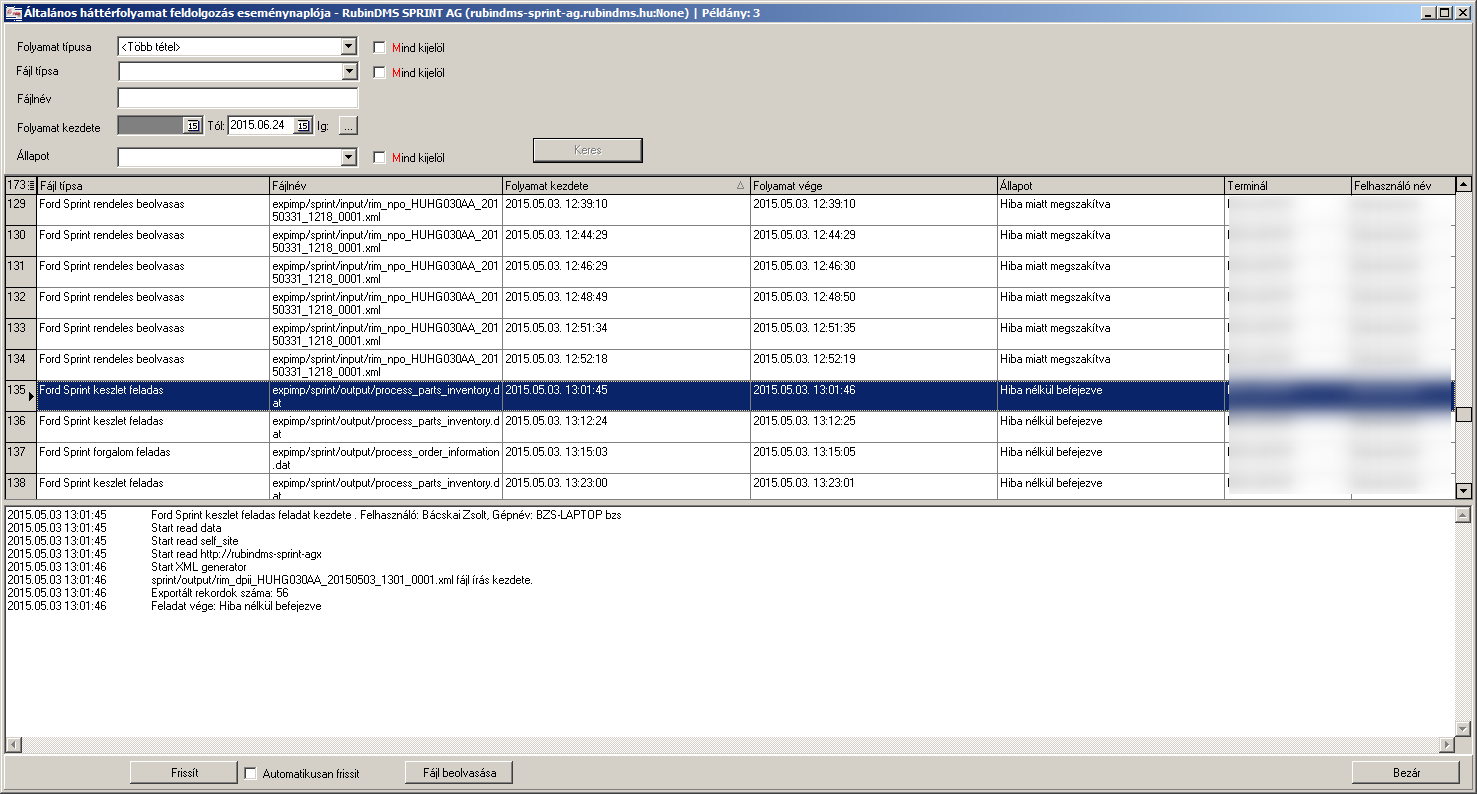Click log pane scroll down arrow
1477x794 pixels.
[1463, 729]
